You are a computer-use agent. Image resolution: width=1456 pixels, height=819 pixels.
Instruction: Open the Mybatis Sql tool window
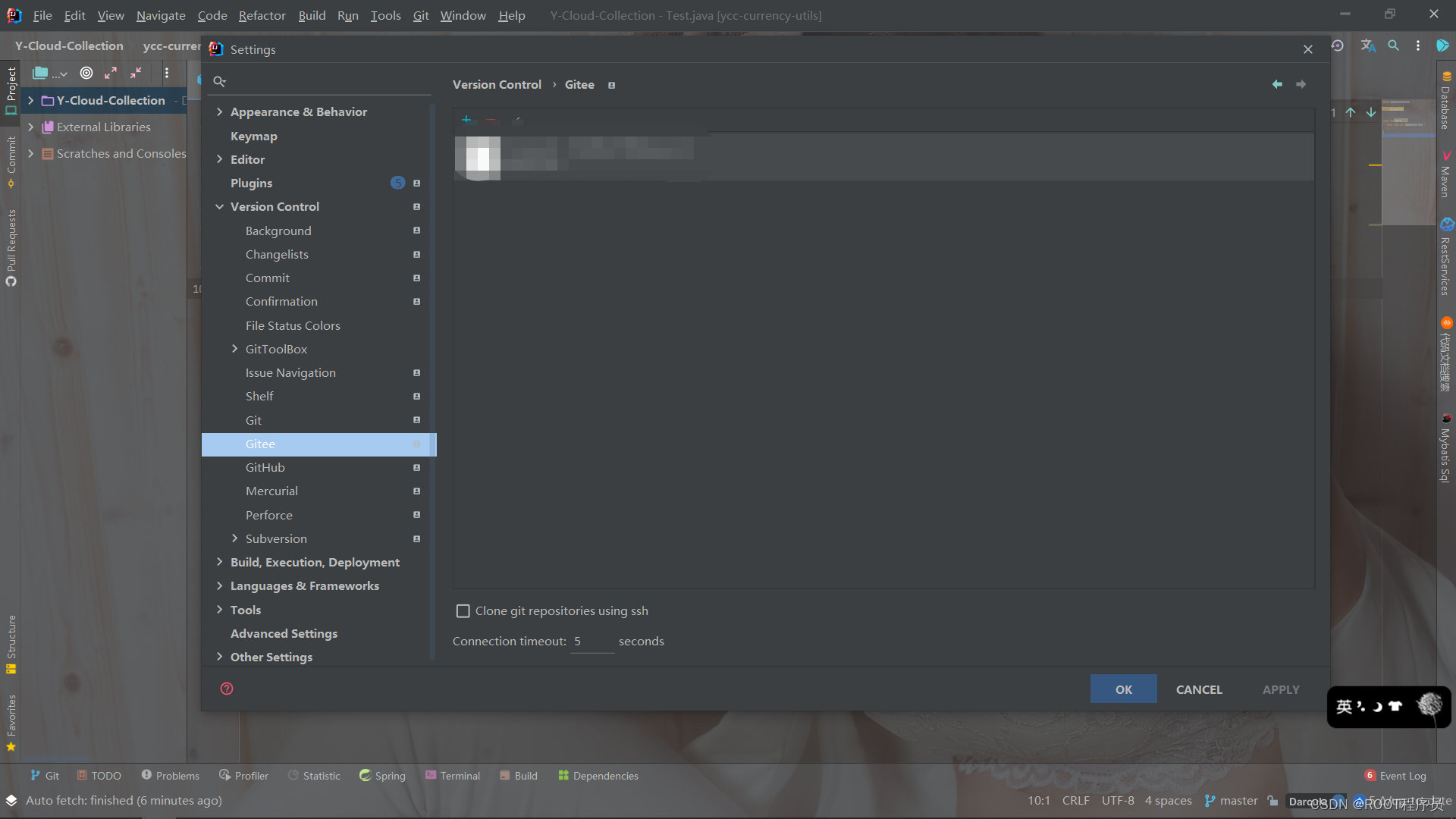pyautogui.click(x=1446, y=448)
